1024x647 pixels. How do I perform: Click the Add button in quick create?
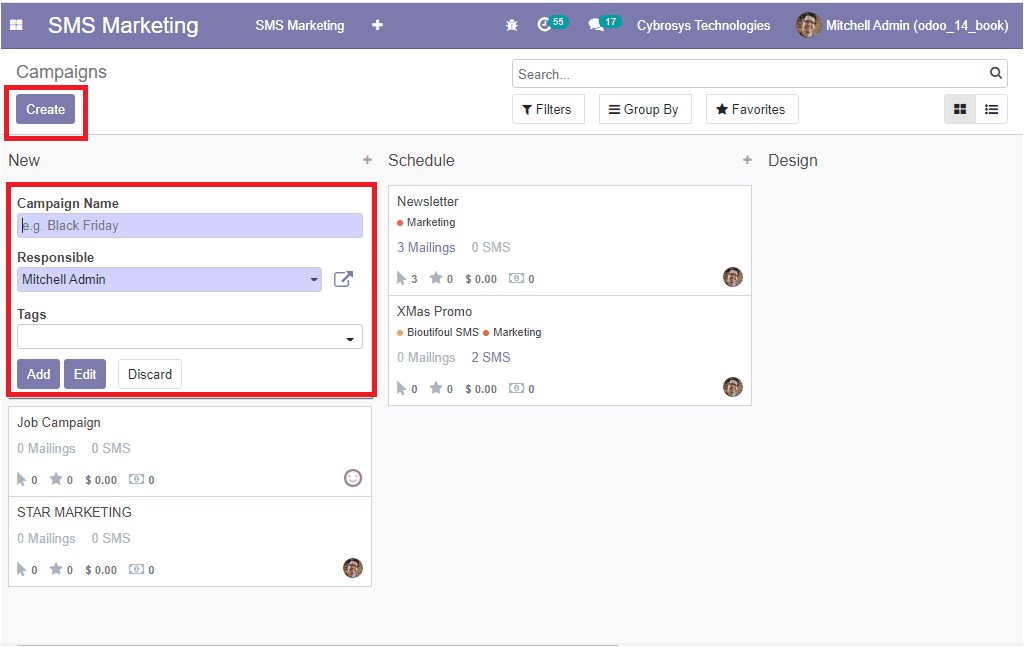coord(39,374)
